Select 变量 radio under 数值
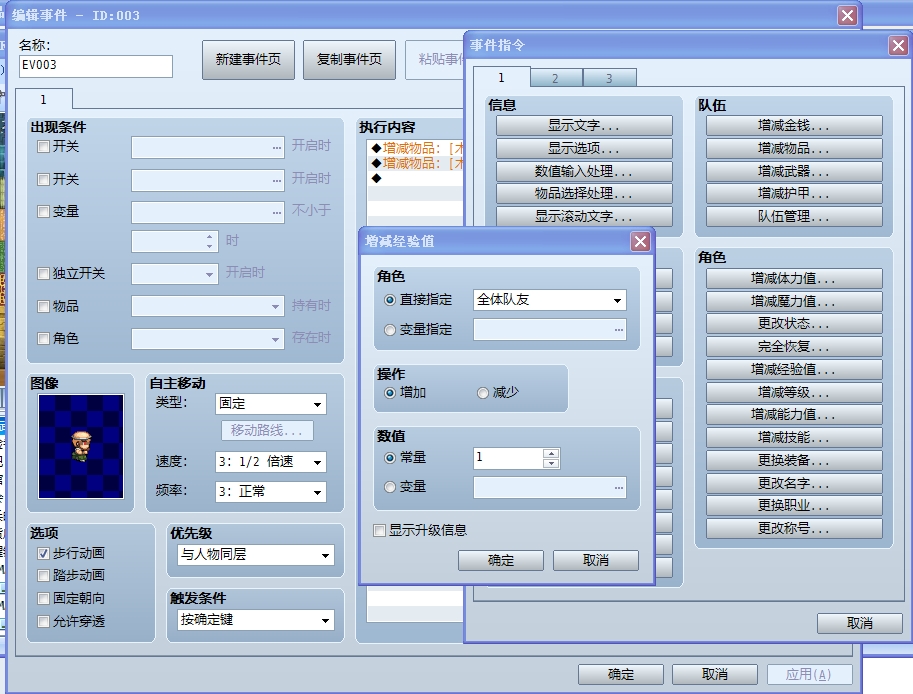Viewport: 913px width, 694px height. (x=390, y=487)
